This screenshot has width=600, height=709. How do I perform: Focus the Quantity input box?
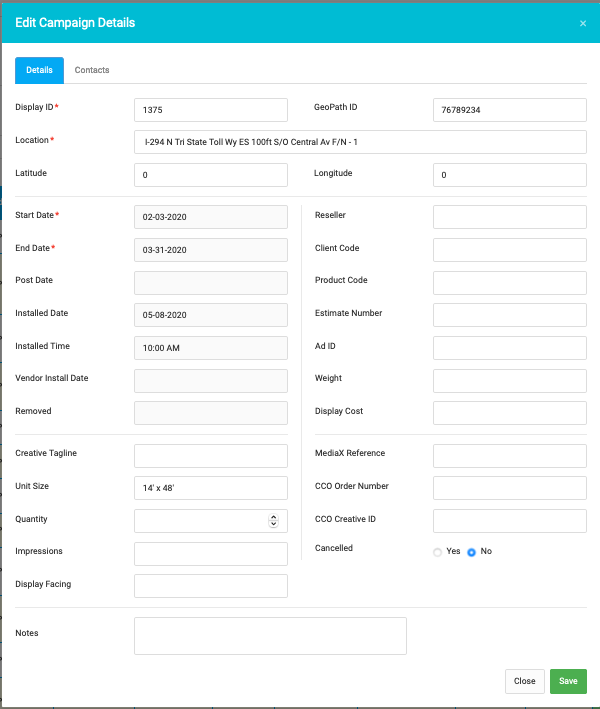point(211,521)
